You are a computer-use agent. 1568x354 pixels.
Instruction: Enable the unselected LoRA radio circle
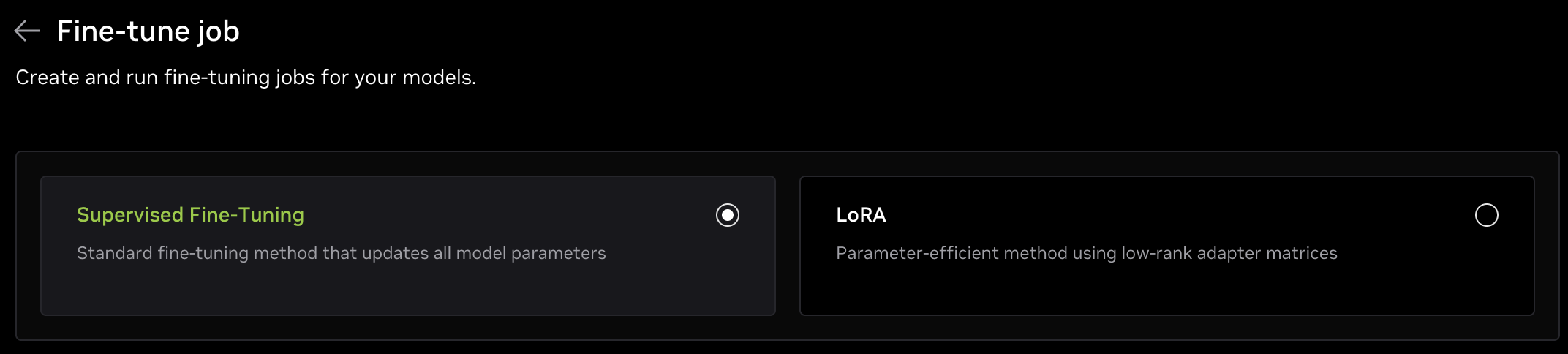coord(1486,215)
